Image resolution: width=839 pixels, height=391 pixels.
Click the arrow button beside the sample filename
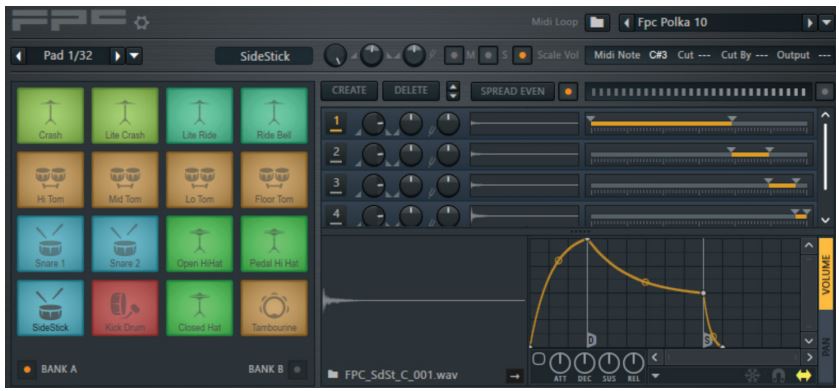pos(515,376)
